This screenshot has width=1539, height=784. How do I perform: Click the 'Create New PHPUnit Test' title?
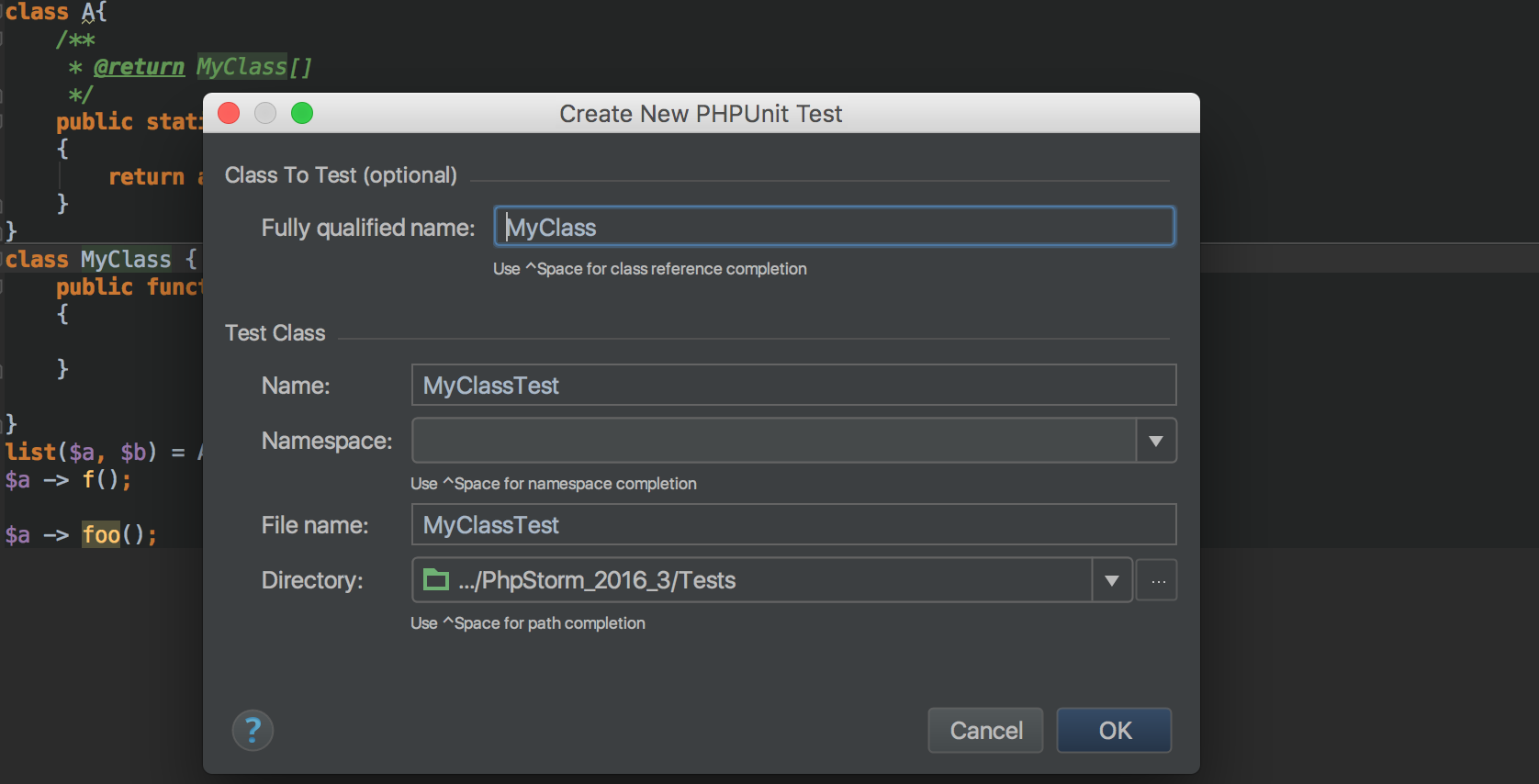pyautogui.click(x=701, y=114)
